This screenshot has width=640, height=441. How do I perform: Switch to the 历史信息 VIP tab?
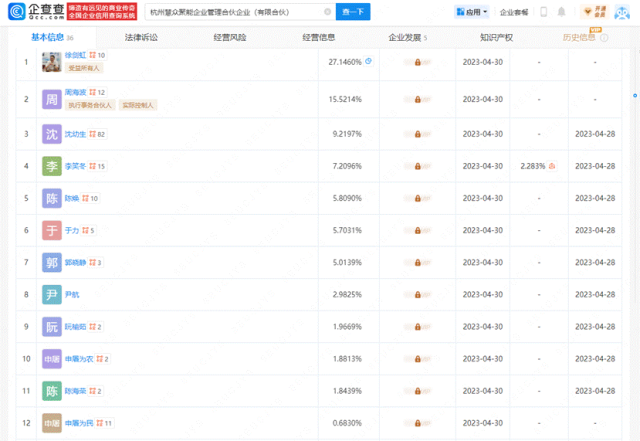point(579,38)
